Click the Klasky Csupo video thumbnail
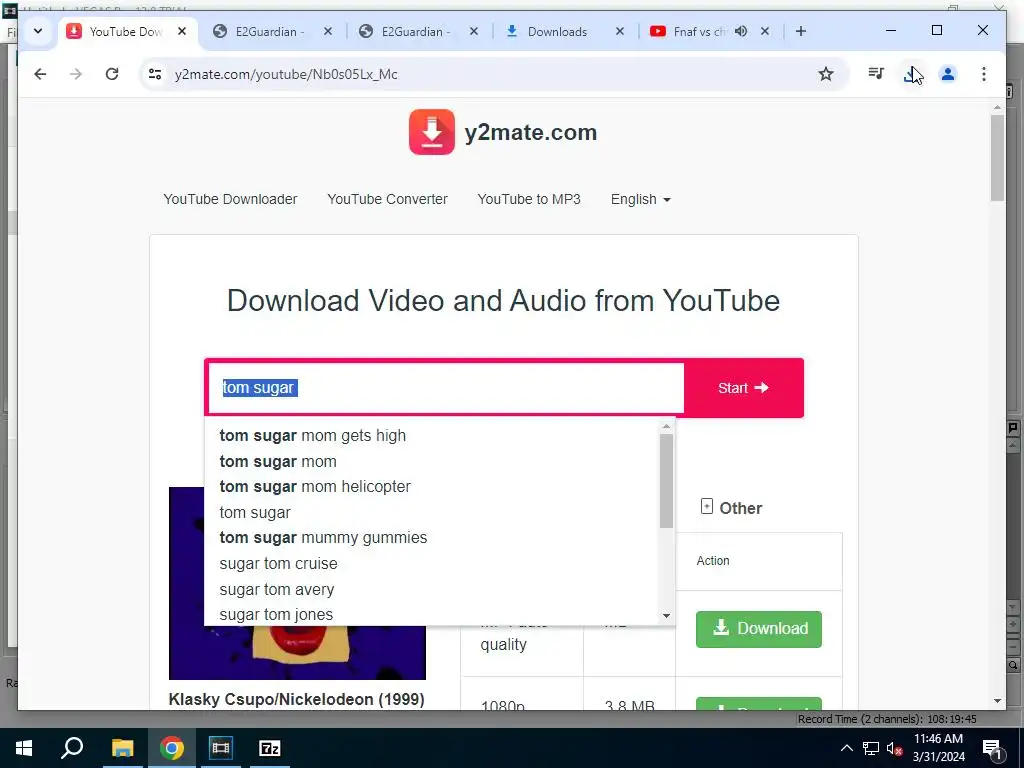The width and height of the screenshot is (1024, 768). click(x=297, y=583)
